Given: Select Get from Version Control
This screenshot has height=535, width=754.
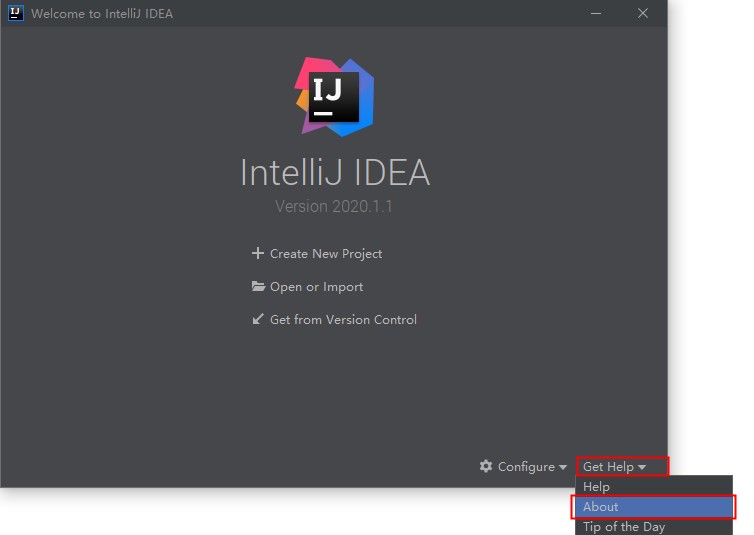Looking at the screenshot, I should [x=343, y=320].
